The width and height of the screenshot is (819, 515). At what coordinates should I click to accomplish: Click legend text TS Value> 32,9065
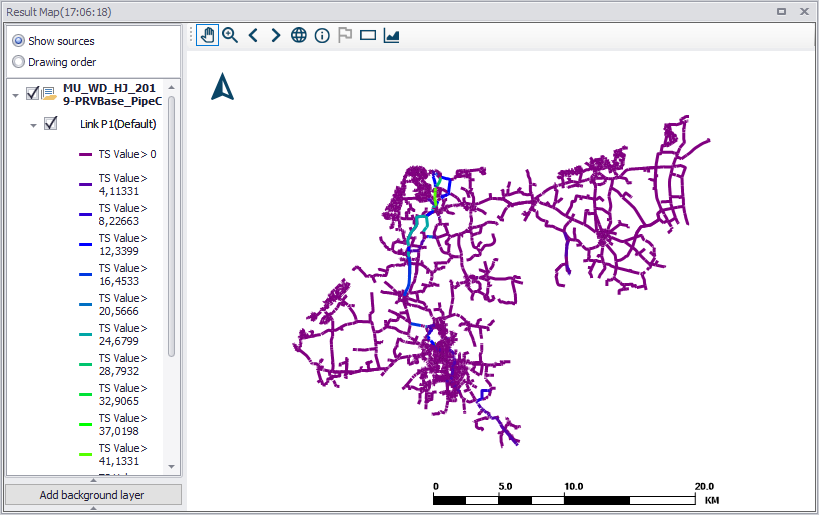(x=123, y=395)
